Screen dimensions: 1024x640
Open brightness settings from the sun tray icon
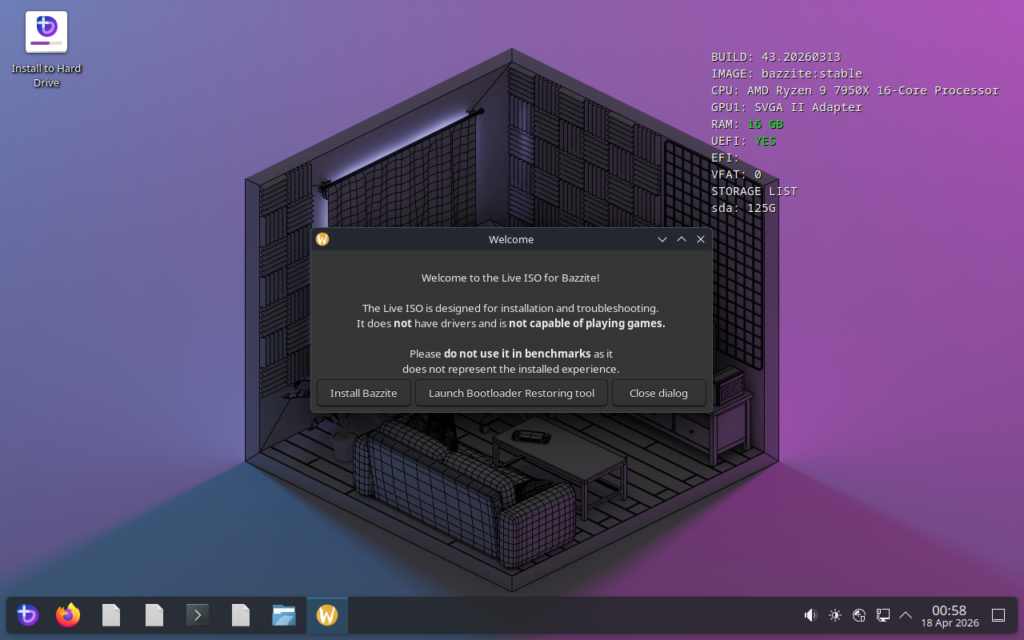835,615
